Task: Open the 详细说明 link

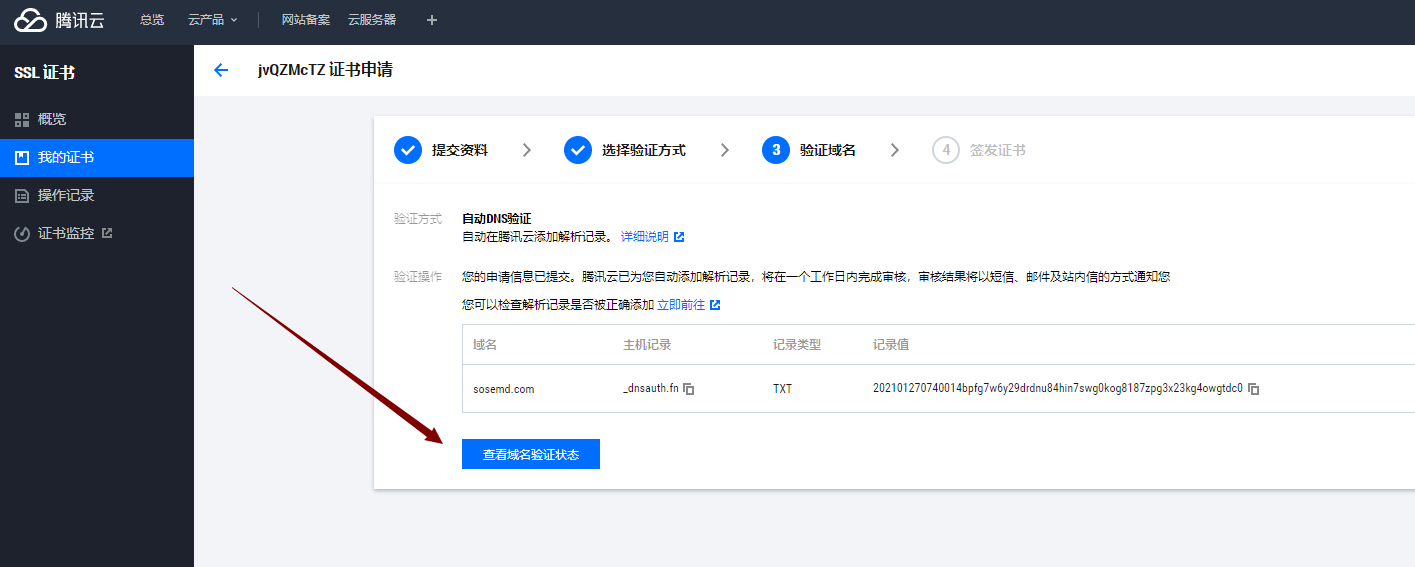Action: point(644,237)
